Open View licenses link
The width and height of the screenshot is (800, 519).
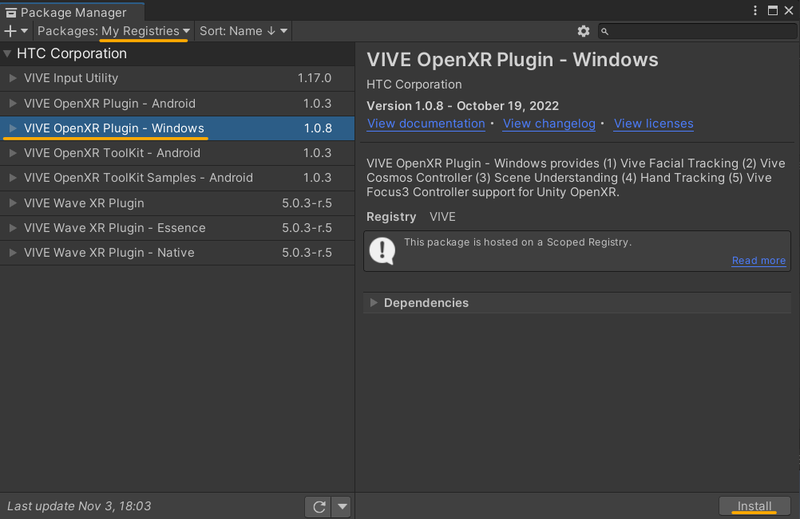654,124
